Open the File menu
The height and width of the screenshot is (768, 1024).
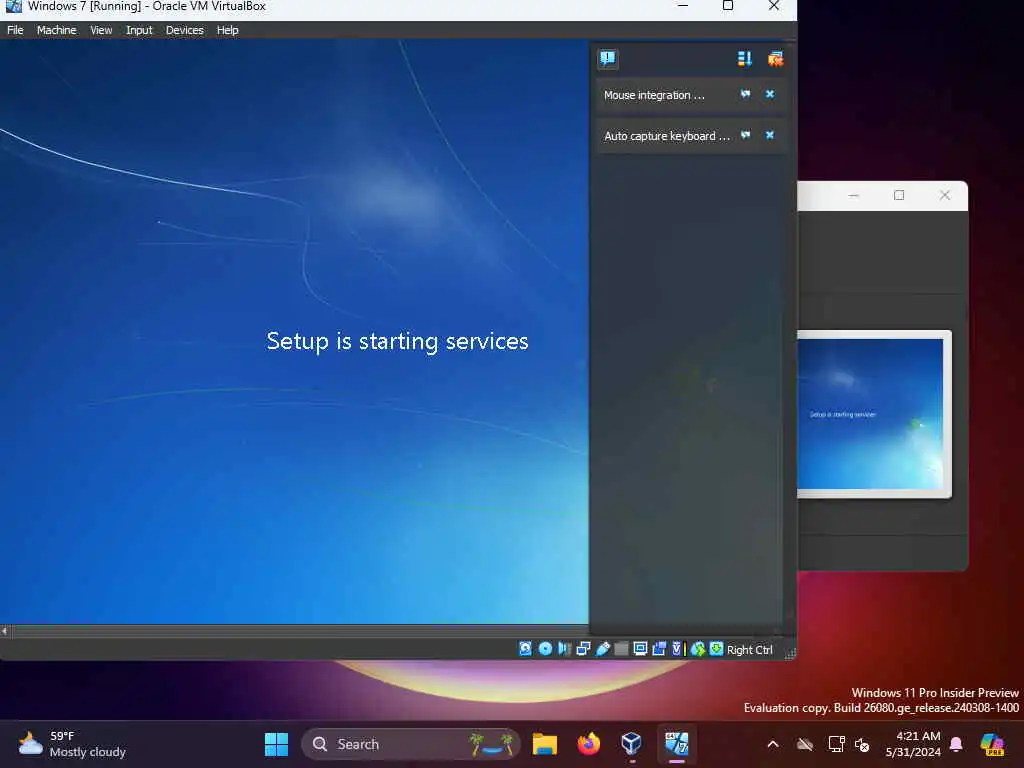tap(15, 30)
